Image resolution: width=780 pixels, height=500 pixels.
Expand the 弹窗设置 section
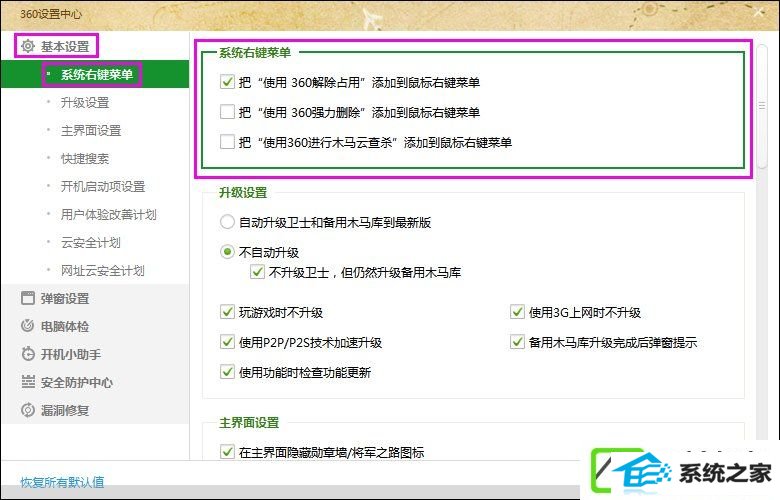(x=65, y=299)
